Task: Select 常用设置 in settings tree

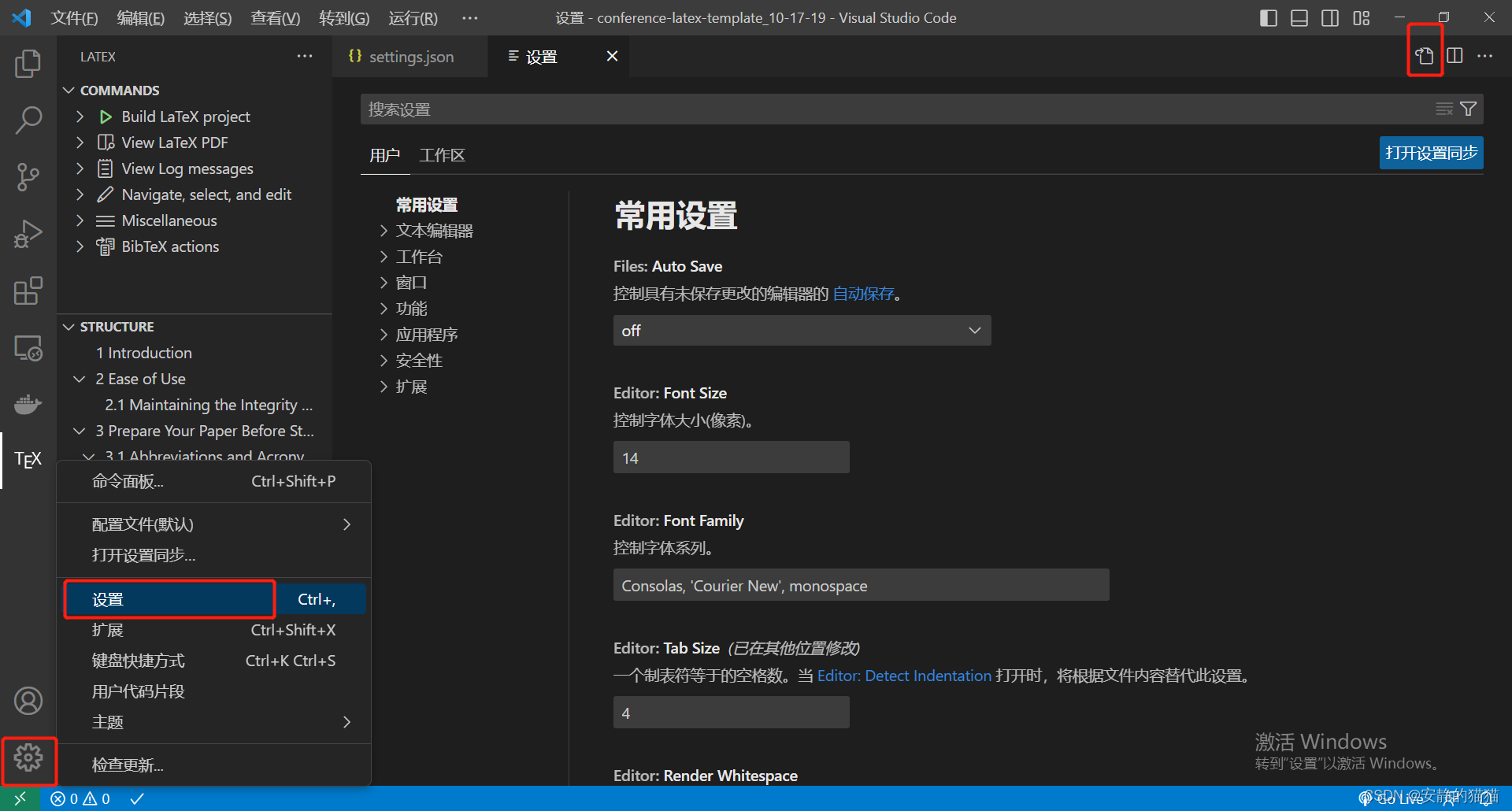Action: (x=426, y=205)
